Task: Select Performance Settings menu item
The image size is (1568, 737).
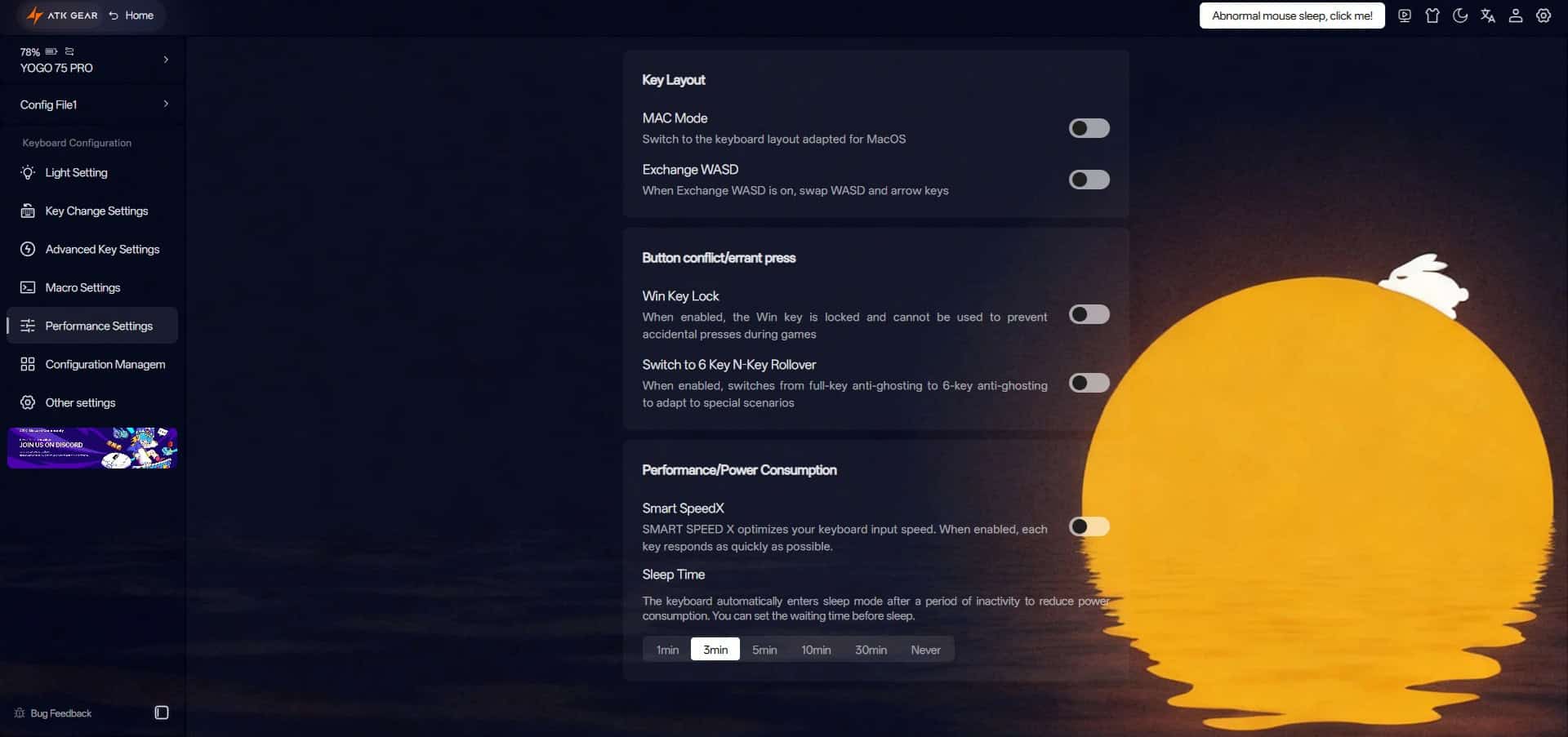Action: click(x=92, y=326)
